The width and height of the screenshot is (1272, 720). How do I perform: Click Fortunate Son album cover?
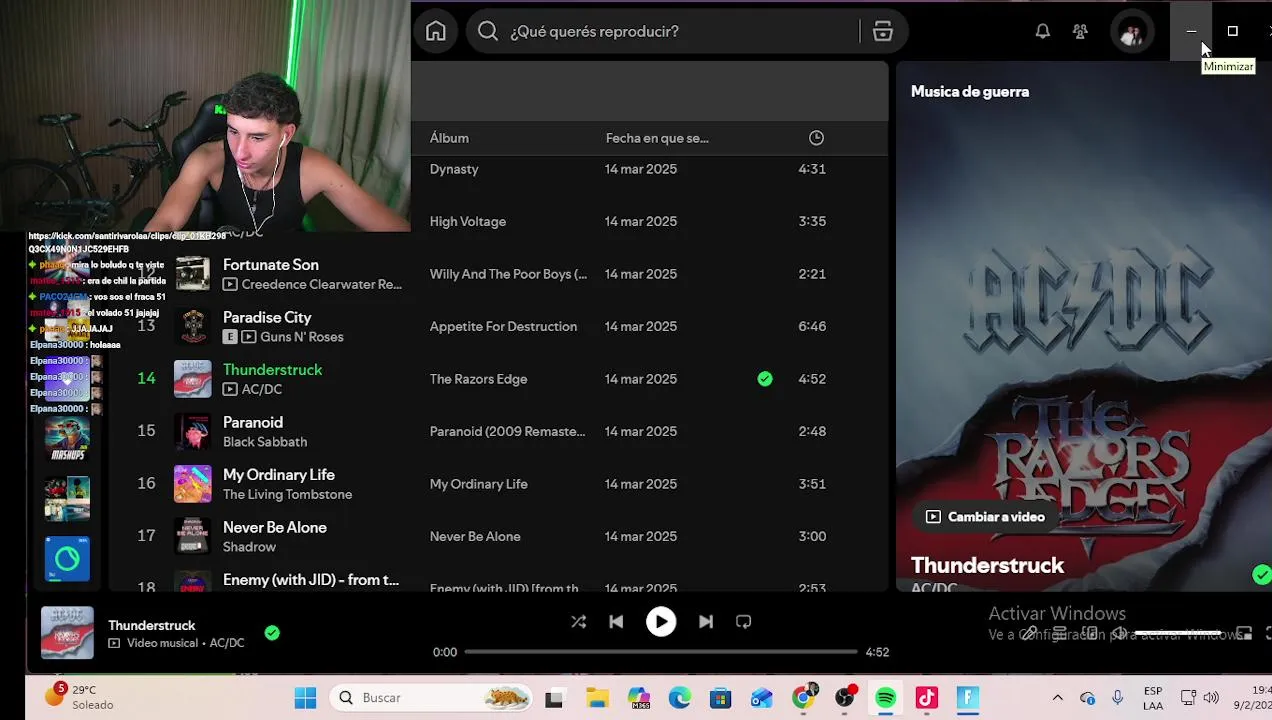pos(192,274)
